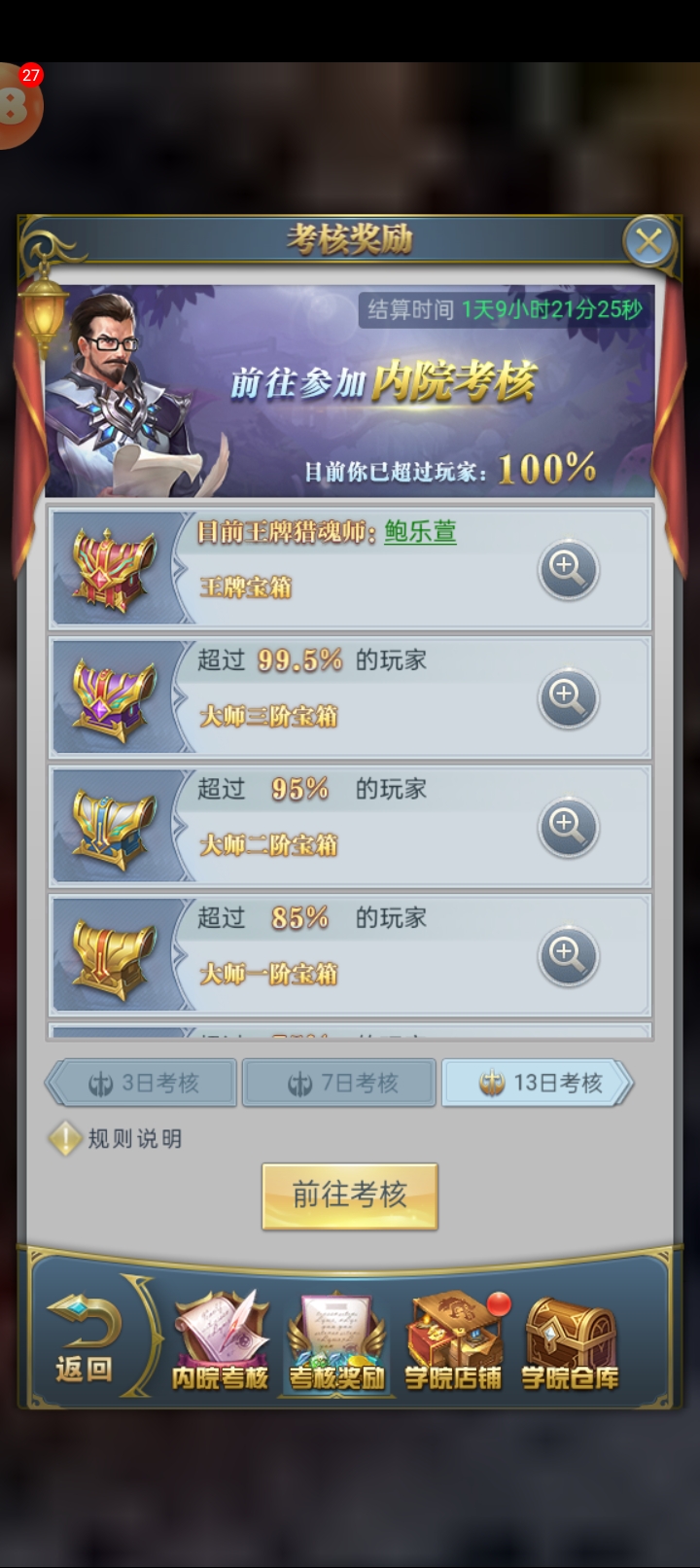This screenshot has height=1568, width=700.
Task: Inspect the 王牌宝箱 reward with magnifier
Action: point(569,569)
